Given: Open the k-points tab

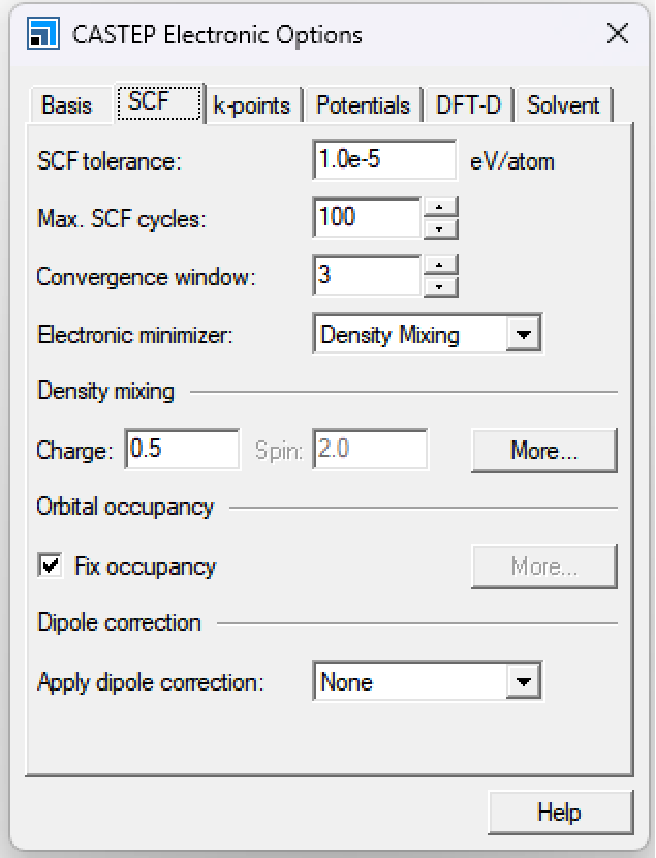Looking at the screenshot, I should [251, 105].
